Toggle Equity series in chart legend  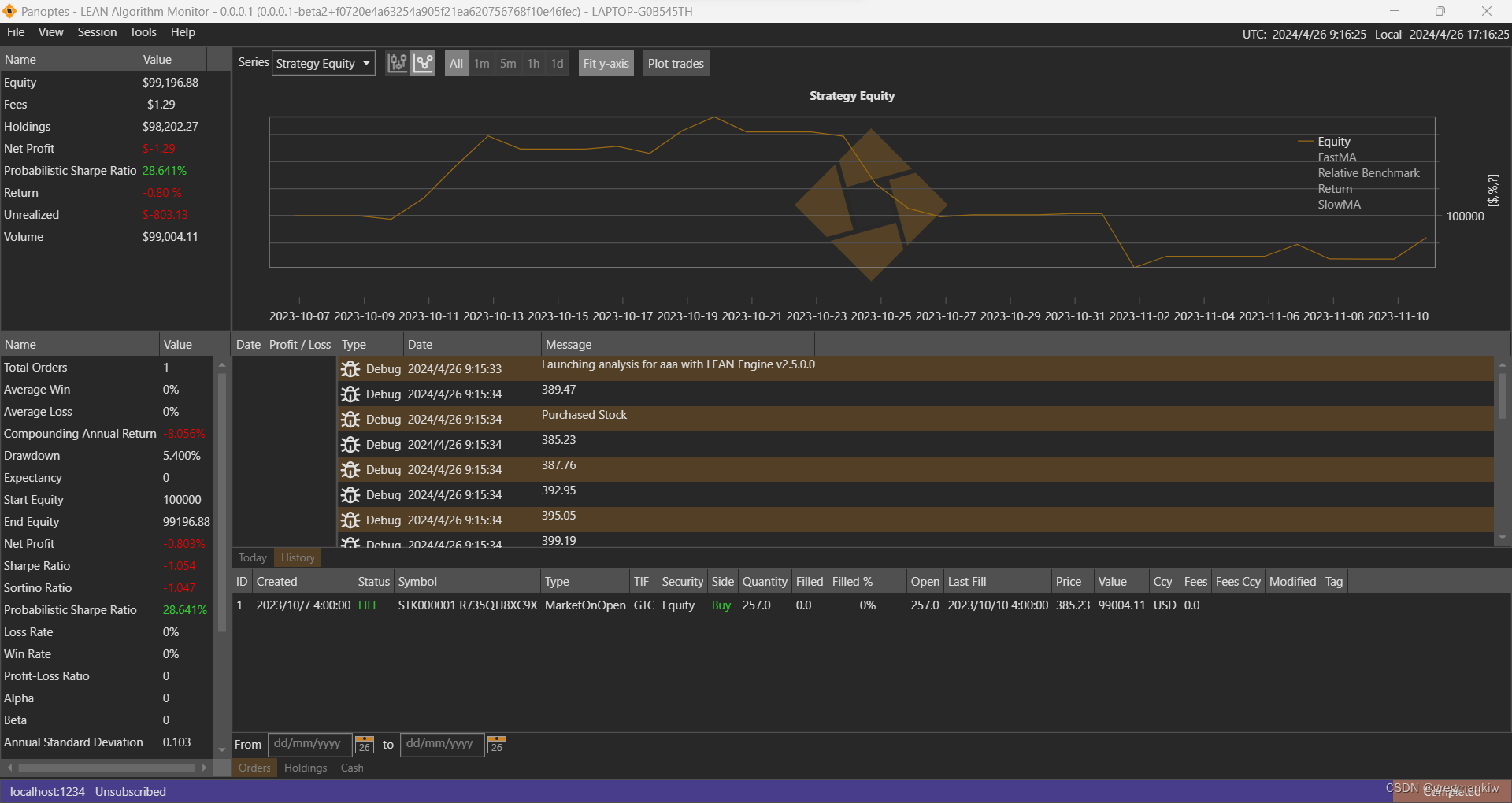pyautogui.click(x=1333, y=142)
